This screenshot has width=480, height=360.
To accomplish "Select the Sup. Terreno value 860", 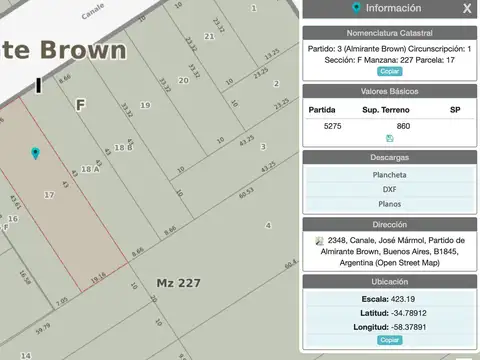I will point(403,126).
